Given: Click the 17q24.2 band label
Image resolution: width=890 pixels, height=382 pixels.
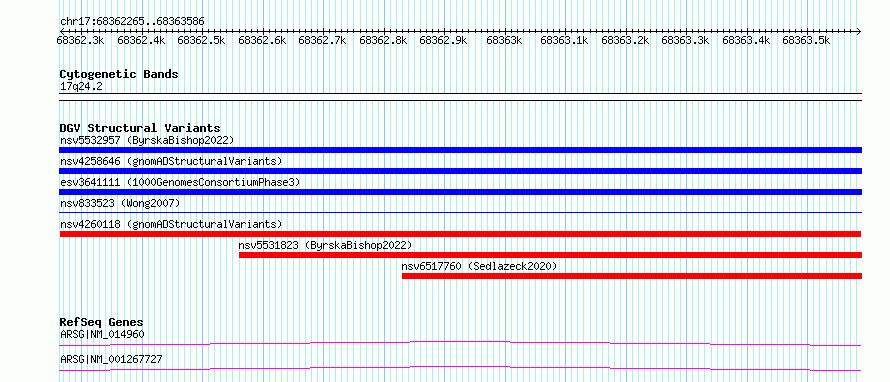Looking at the screenshot, I should [x=81, y=87].
